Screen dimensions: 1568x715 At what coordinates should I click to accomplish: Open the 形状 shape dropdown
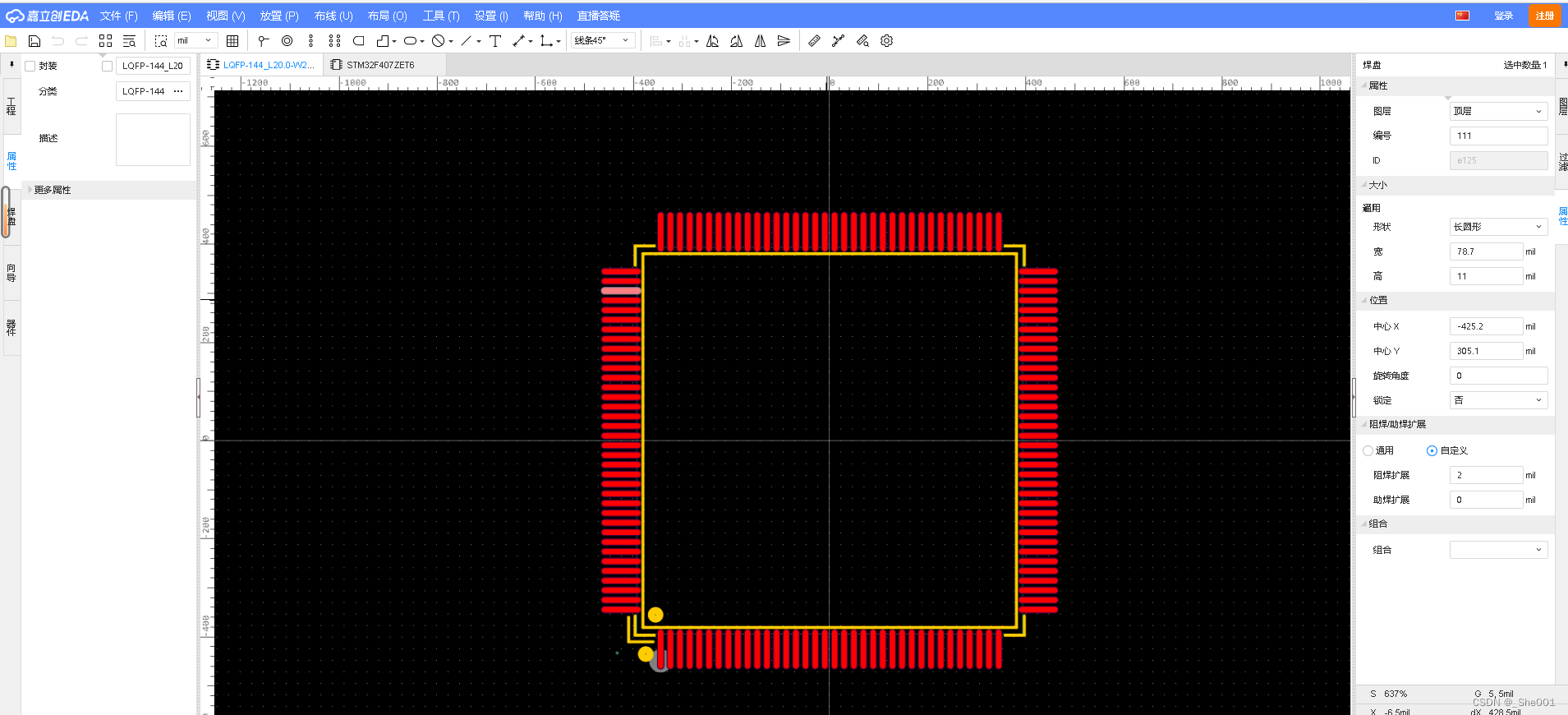coord(1497,227)
